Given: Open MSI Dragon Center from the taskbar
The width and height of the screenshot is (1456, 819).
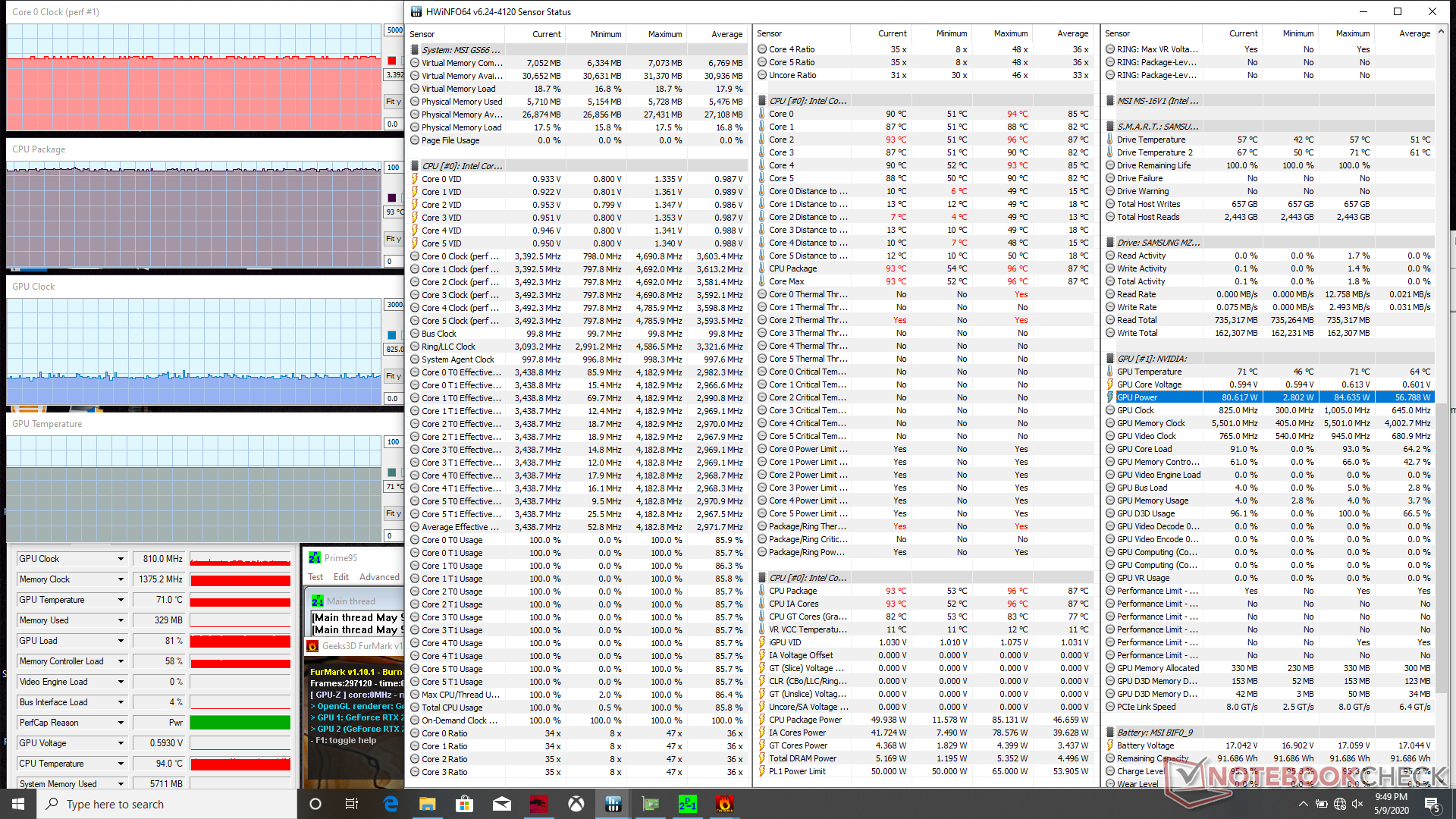Looking at the screenshot, I should (538, 804).
